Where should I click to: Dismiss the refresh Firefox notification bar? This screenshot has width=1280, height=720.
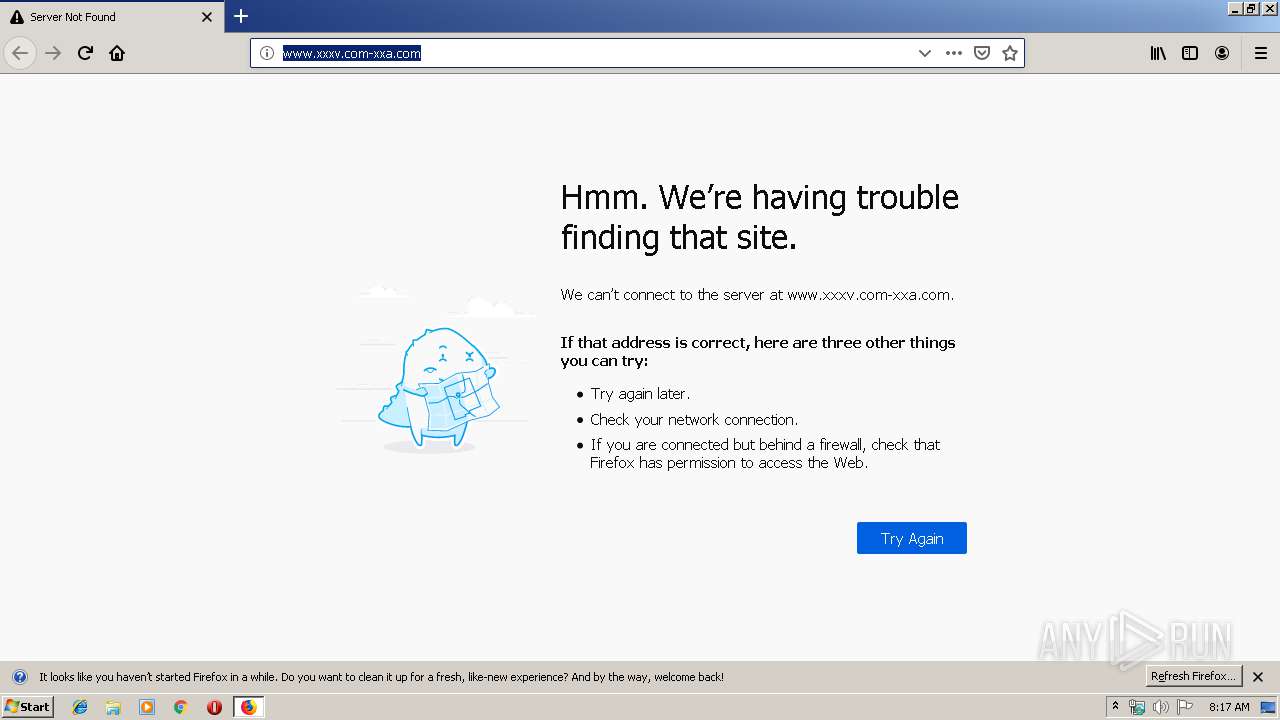pyautogui.click(x=1258, y=677)
